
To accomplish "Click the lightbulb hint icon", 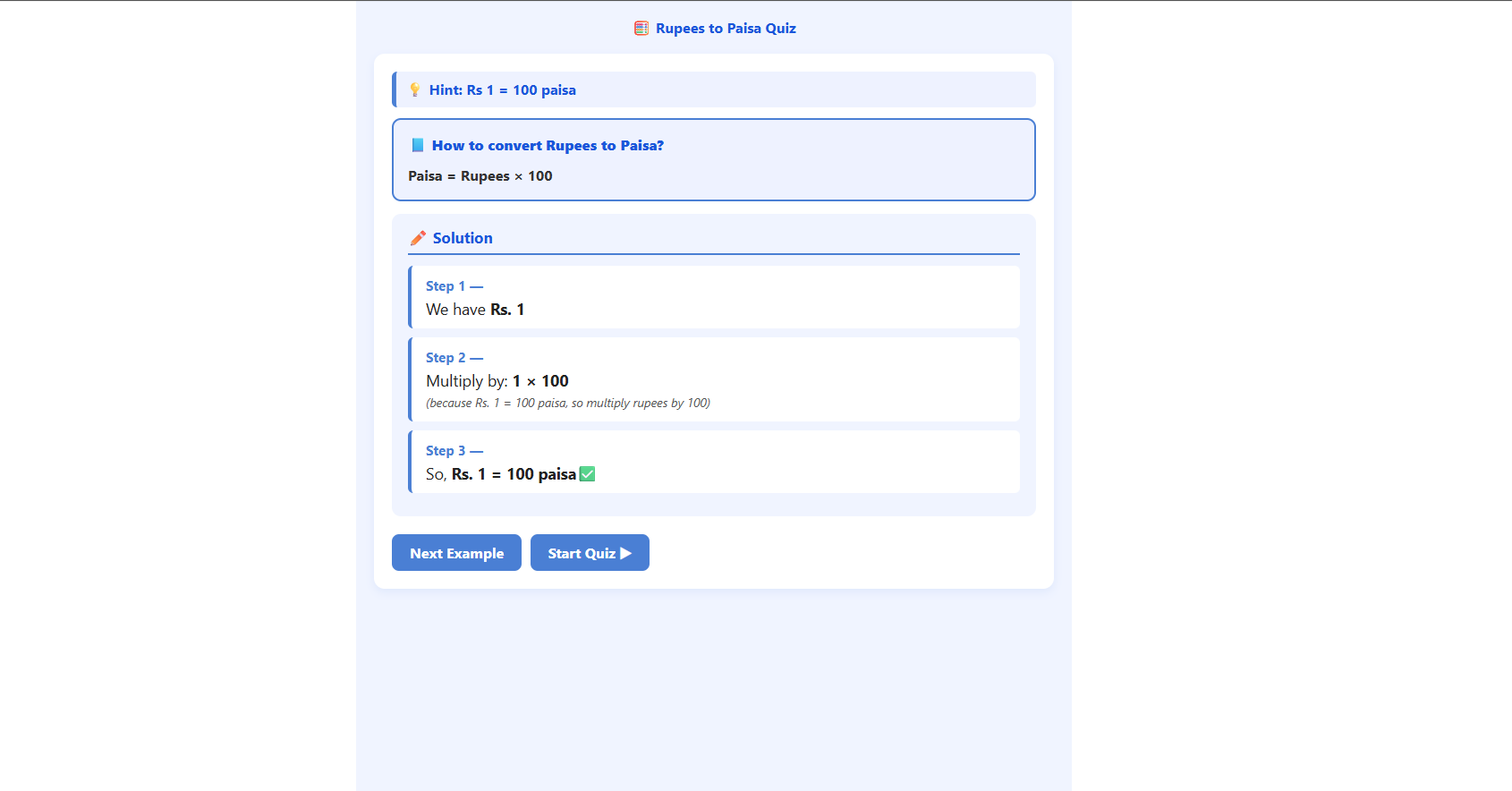I will coord(415,89).
